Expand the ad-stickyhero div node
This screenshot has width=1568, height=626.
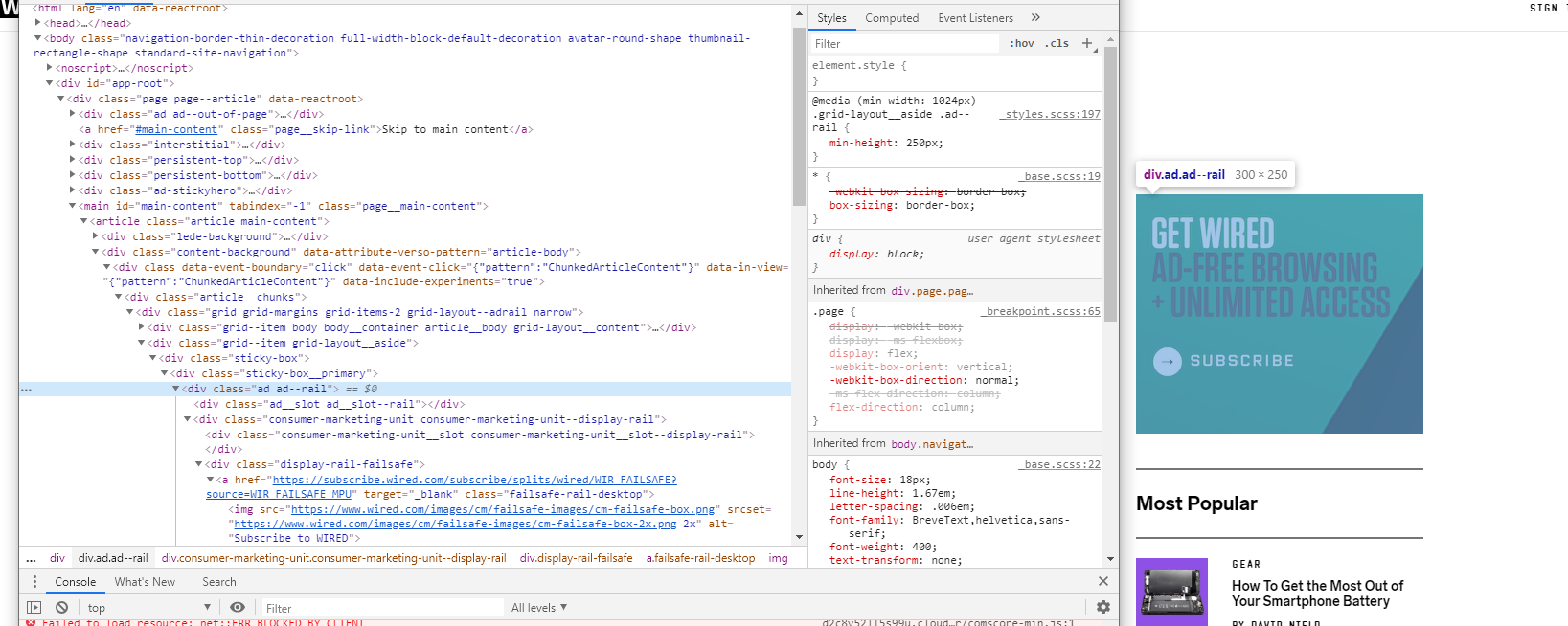(73, 190)
